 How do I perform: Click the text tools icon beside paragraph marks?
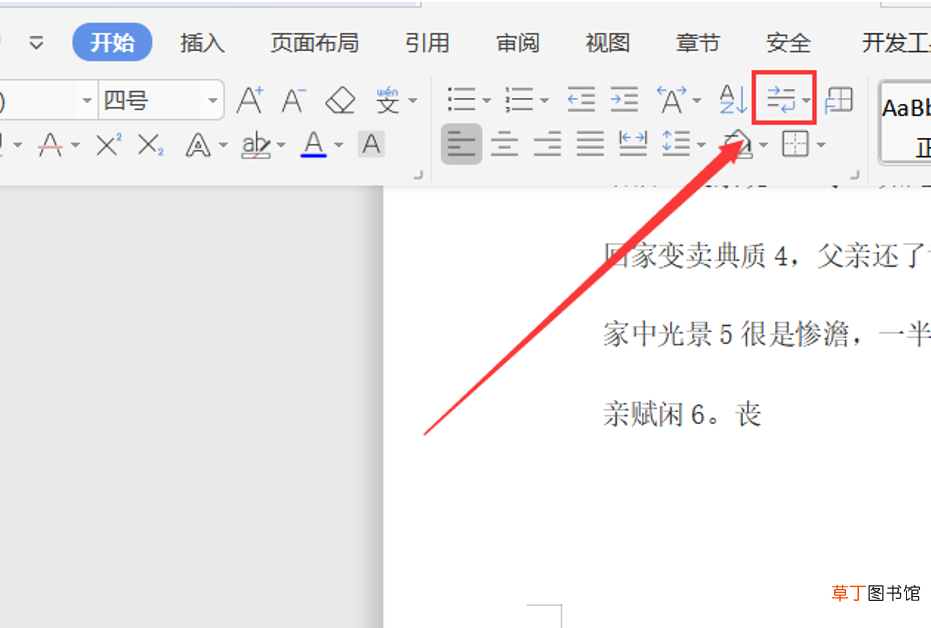[x=839, y=99]
